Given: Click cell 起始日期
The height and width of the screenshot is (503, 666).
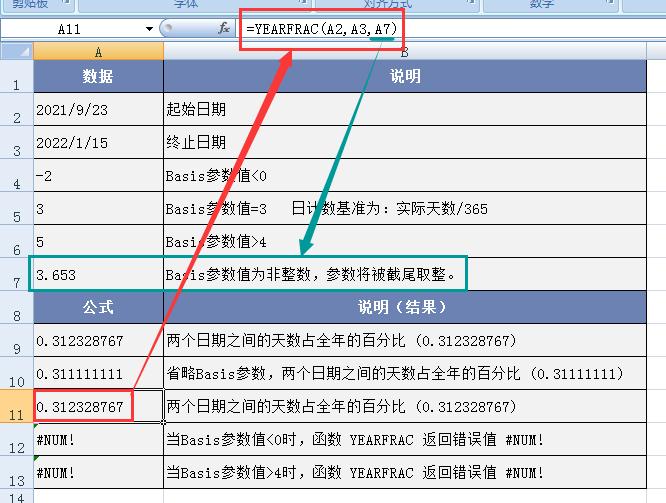Looking at the screenshot, I should 405,109.
